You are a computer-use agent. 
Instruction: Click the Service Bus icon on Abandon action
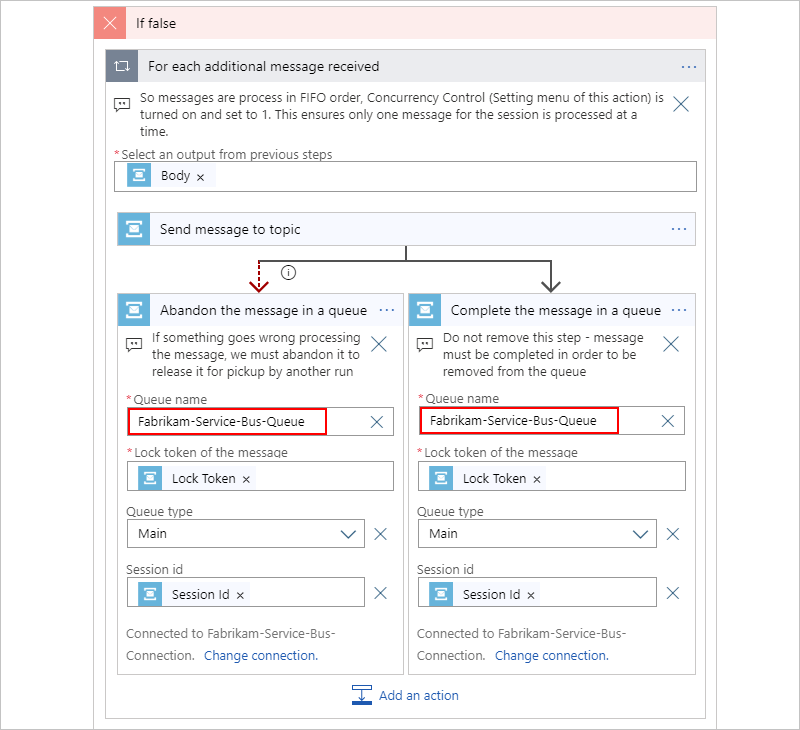[133, 309]
